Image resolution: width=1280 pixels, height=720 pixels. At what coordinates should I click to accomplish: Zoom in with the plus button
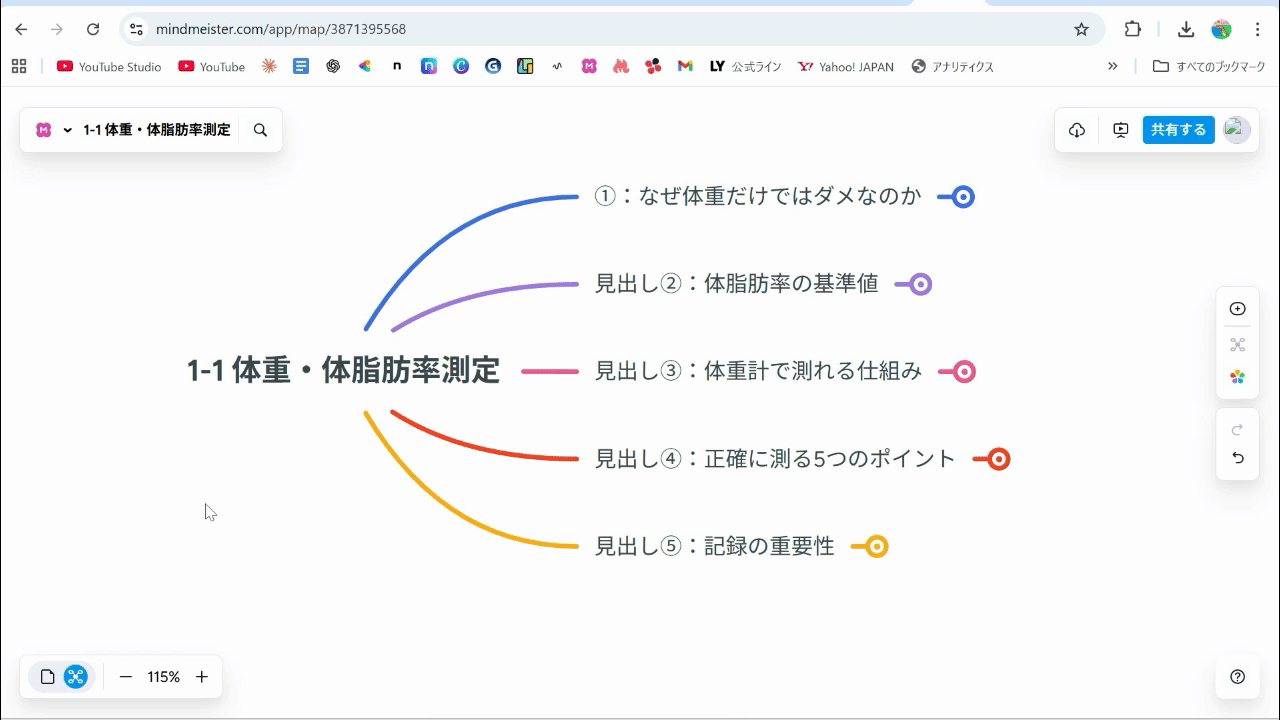tap(202, 677)
